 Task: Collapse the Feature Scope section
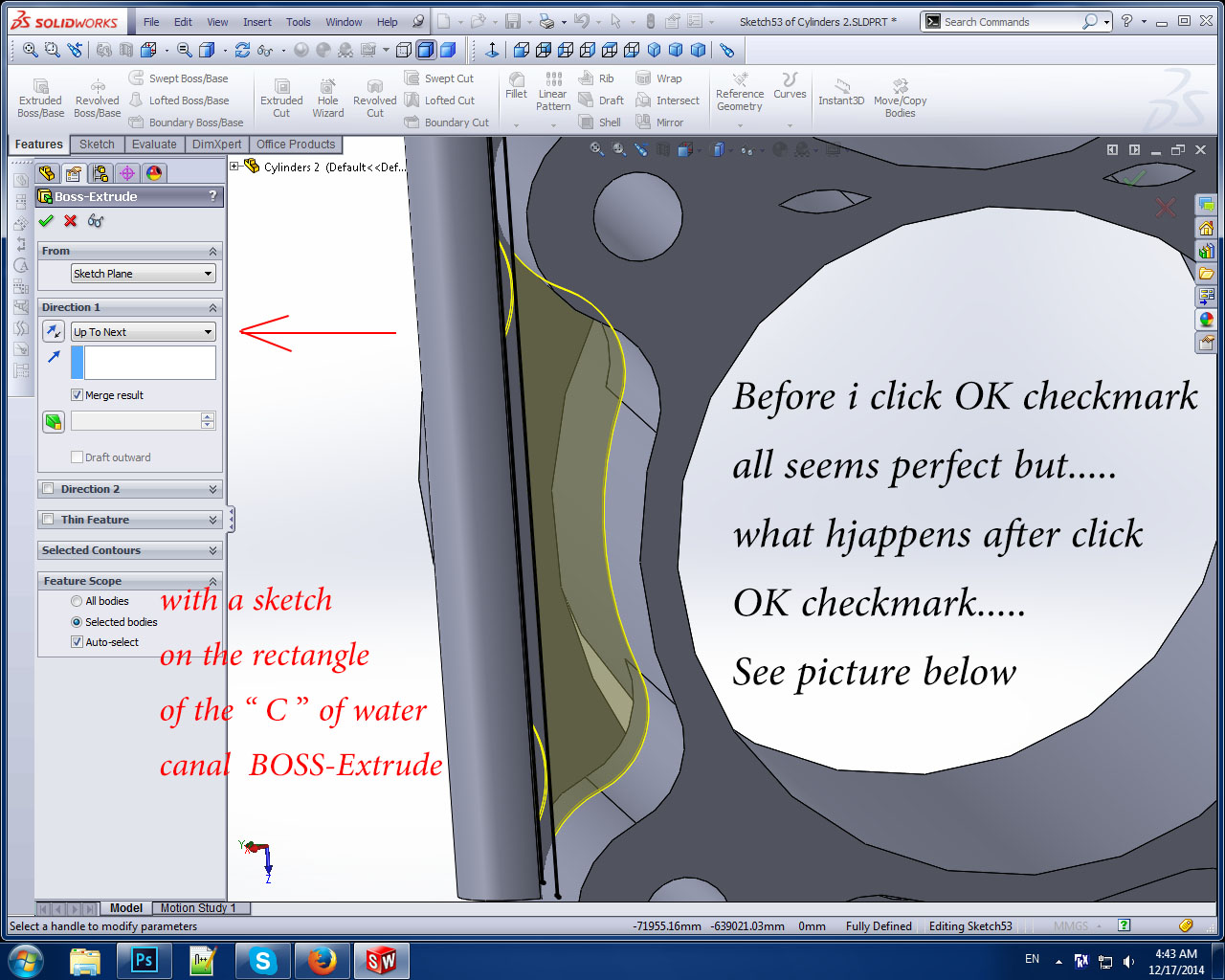[213, 581]
